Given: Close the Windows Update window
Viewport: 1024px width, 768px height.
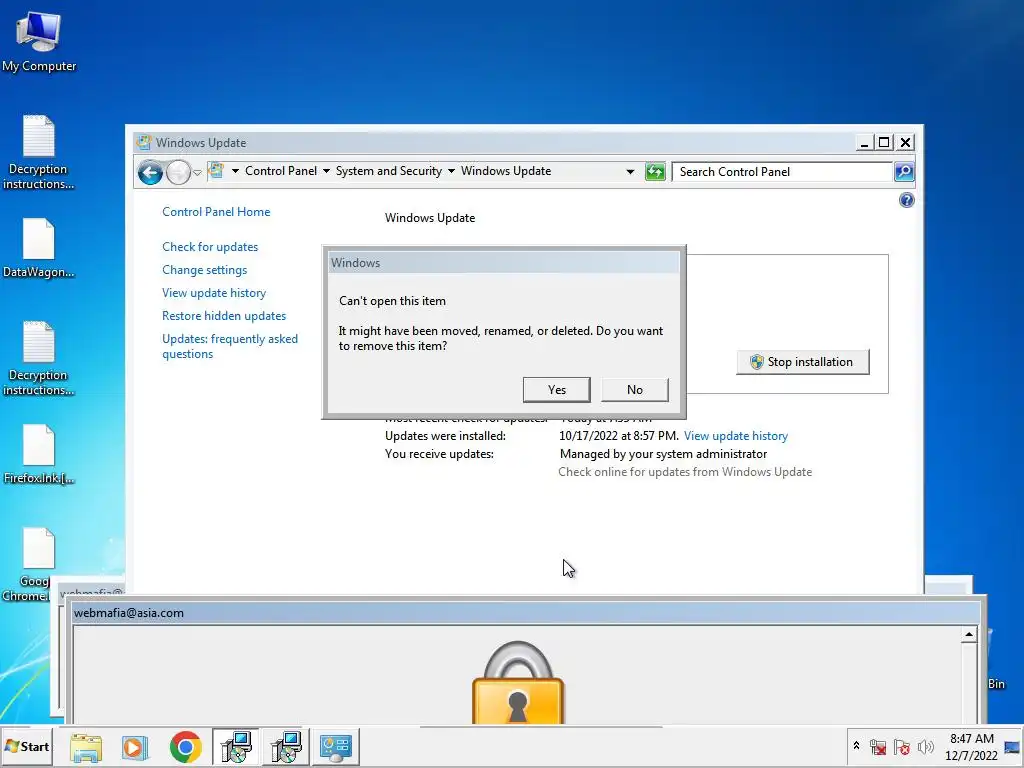Looking at the screenshot, I should pyautogui.click(x=906, y=142).
